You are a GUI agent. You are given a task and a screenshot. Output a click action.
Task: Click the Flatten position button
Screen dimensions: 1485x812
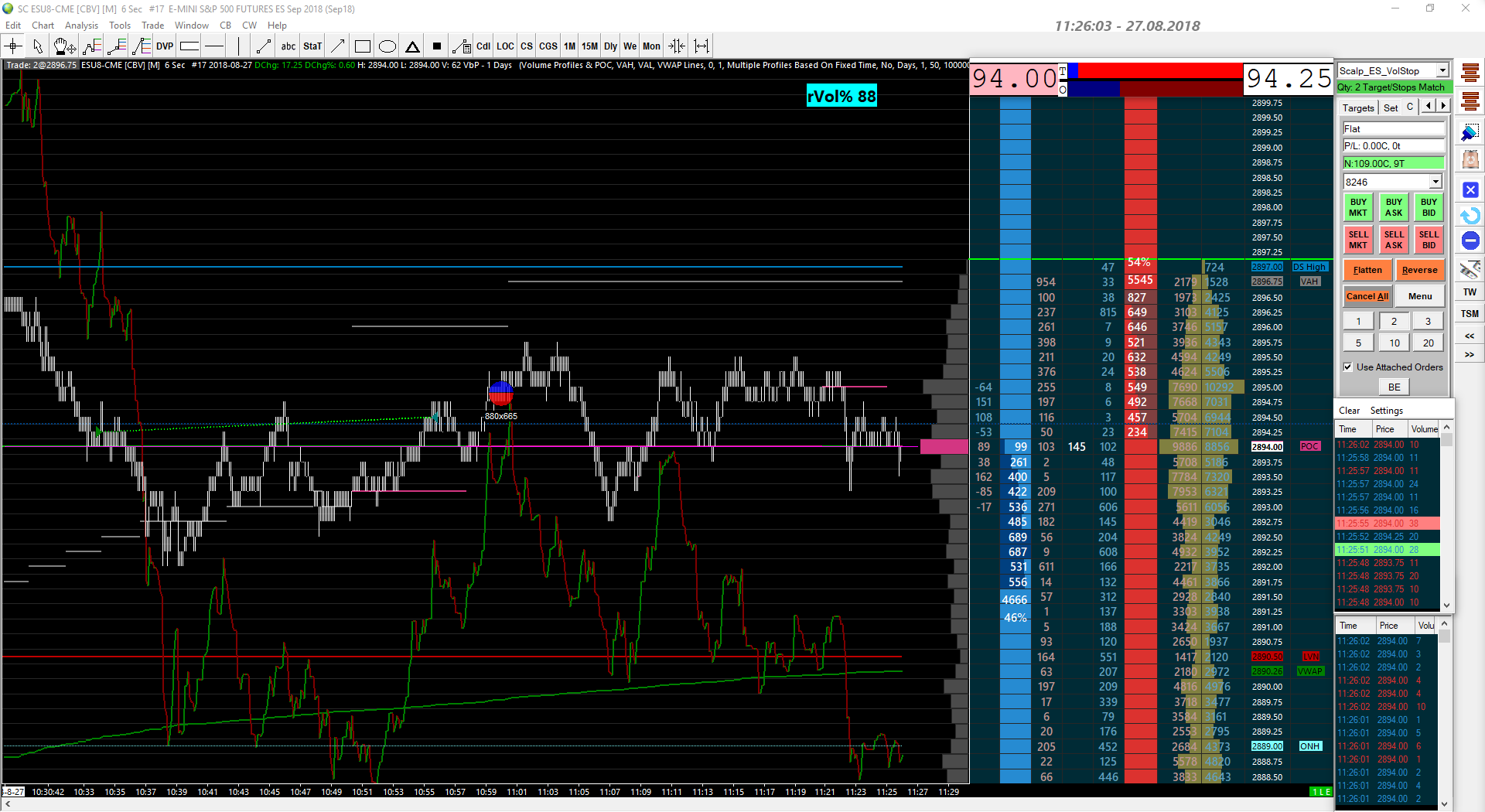[x=1367, y=270]
